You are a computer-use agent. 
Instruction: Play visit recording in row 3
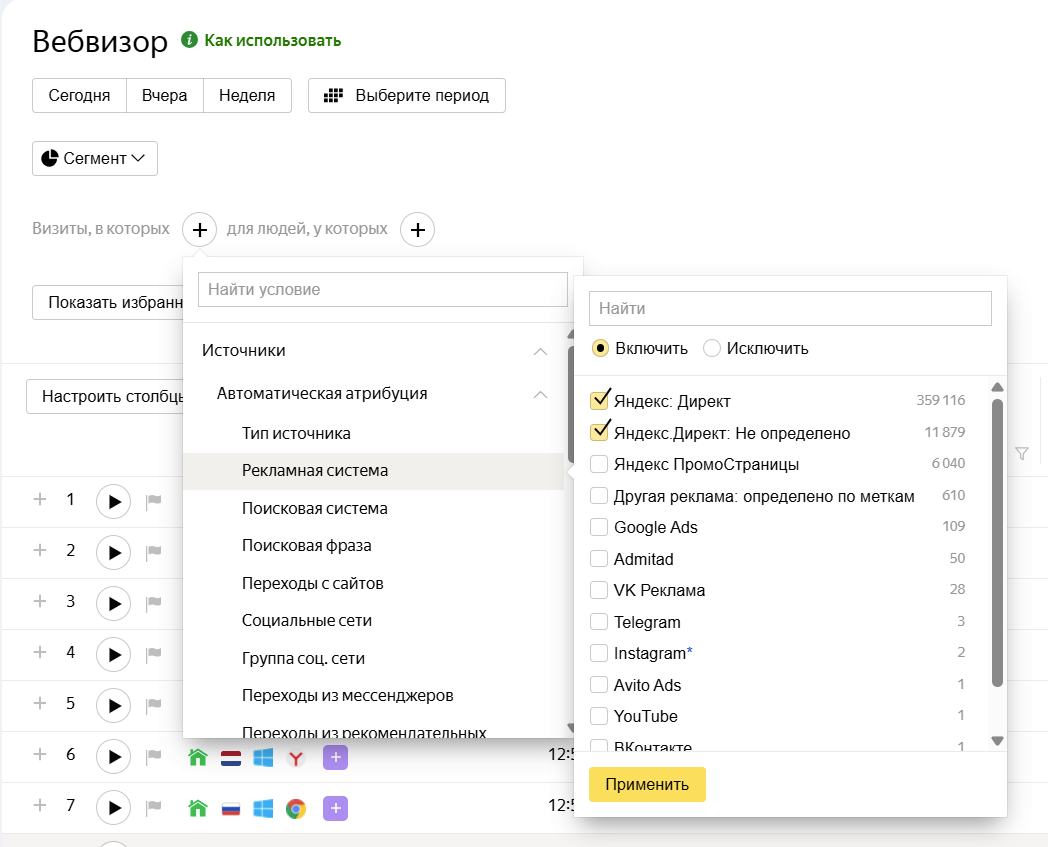(114, 604)
